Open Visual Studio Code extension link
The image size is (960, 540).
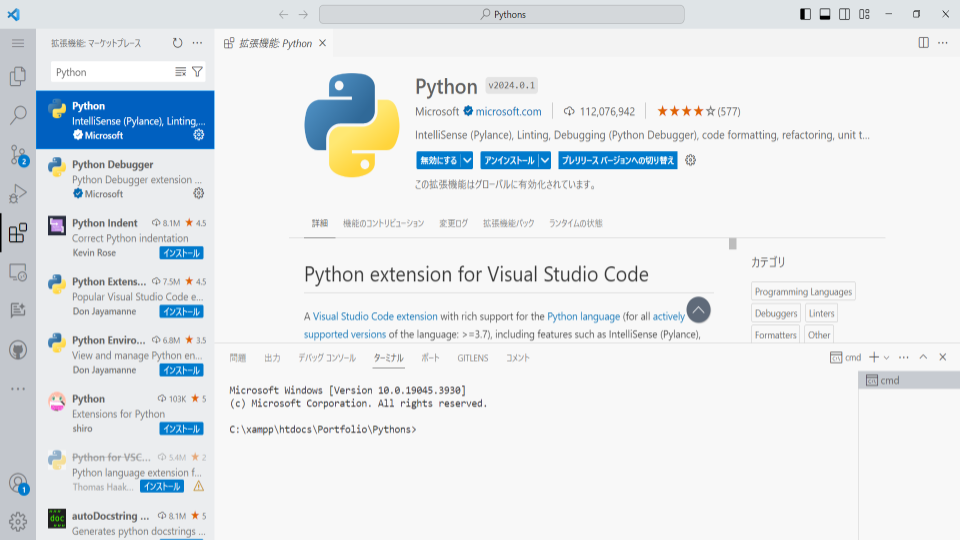coord(375,317)
